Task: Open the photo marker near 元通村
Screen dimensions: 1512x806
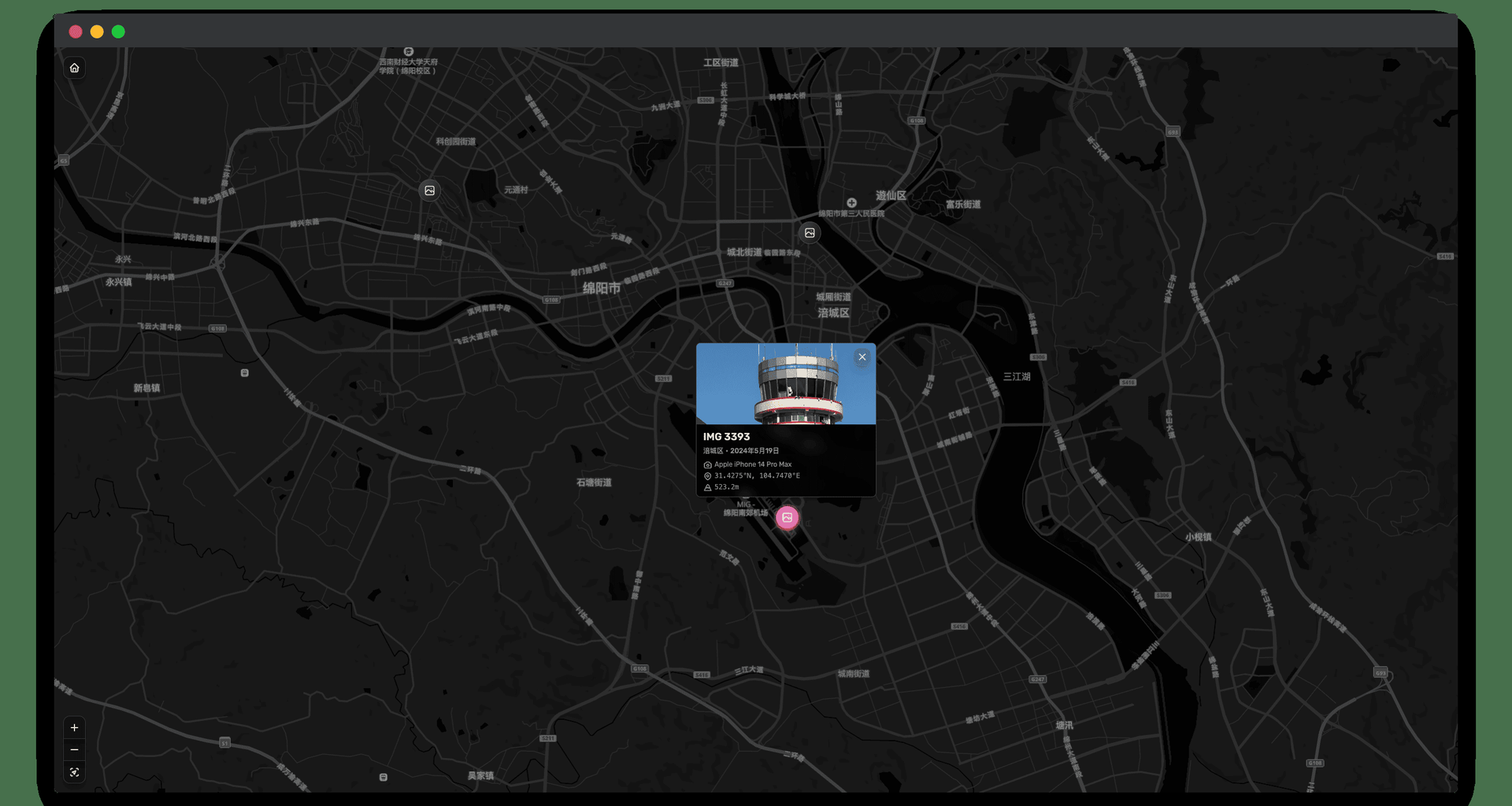Action: coord(429,190)
